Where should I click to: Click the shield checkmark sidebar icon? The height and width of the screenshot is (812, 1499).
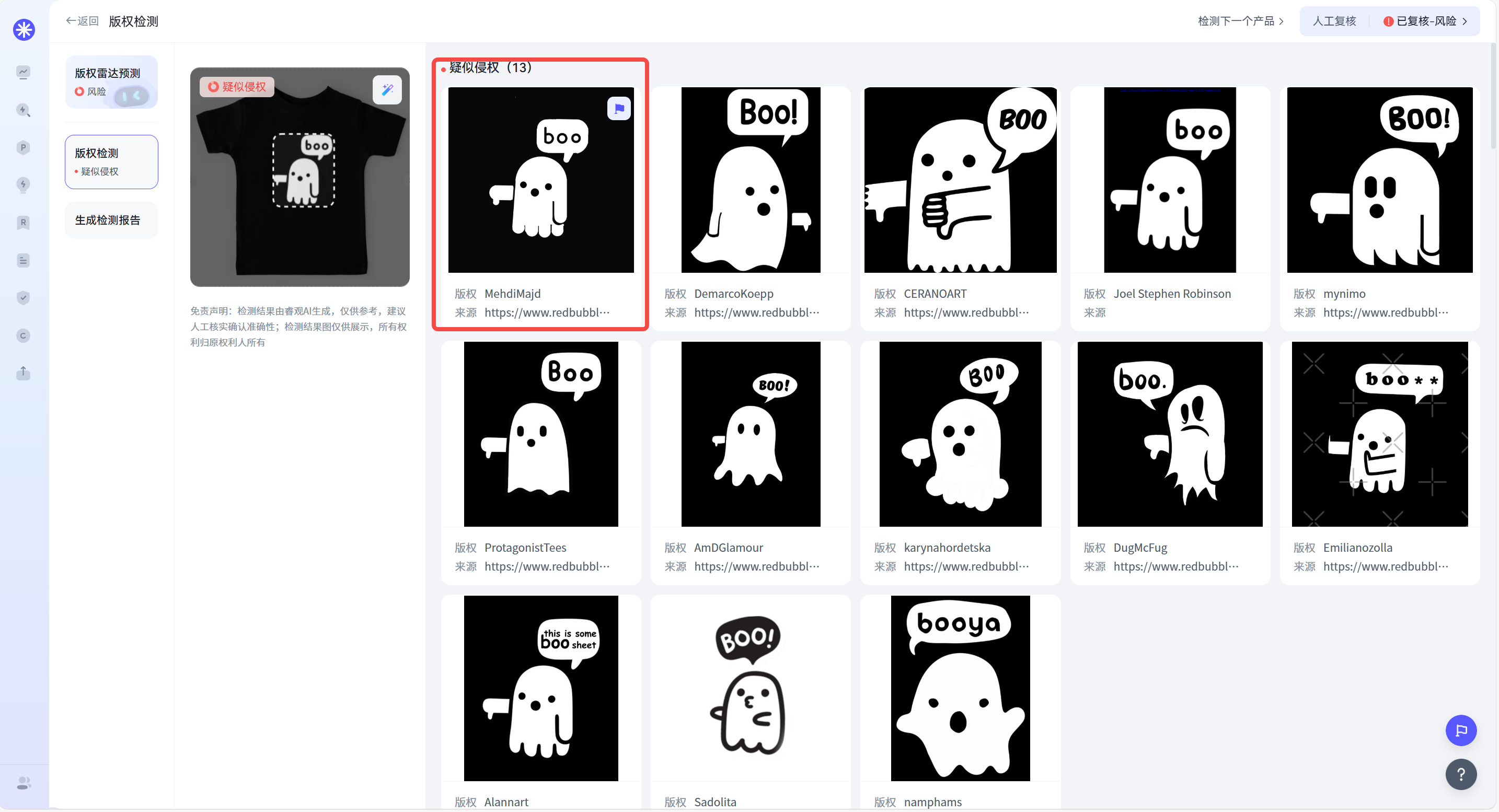pos(24,298)
